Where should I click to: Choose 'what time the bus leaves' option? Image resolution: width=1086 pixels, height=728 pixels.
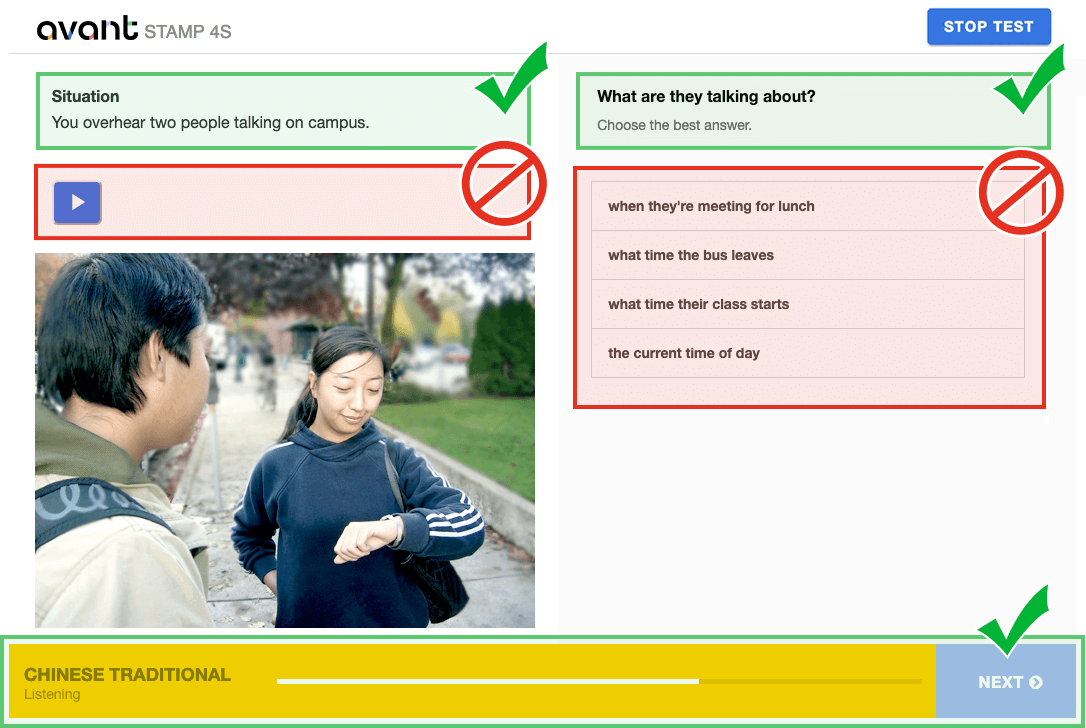tap(808, 256)
